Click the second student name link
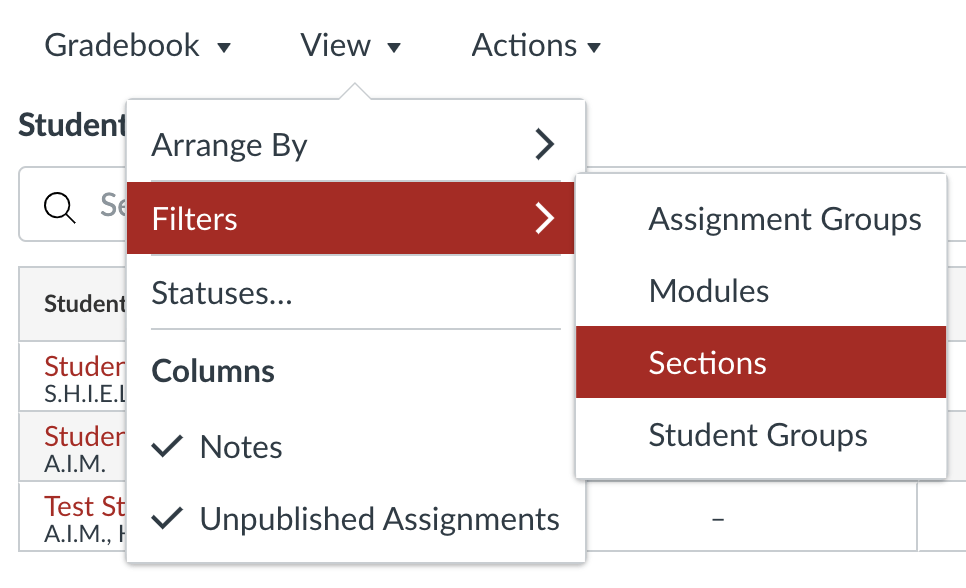966x588 pixels. tap(84, 436)
